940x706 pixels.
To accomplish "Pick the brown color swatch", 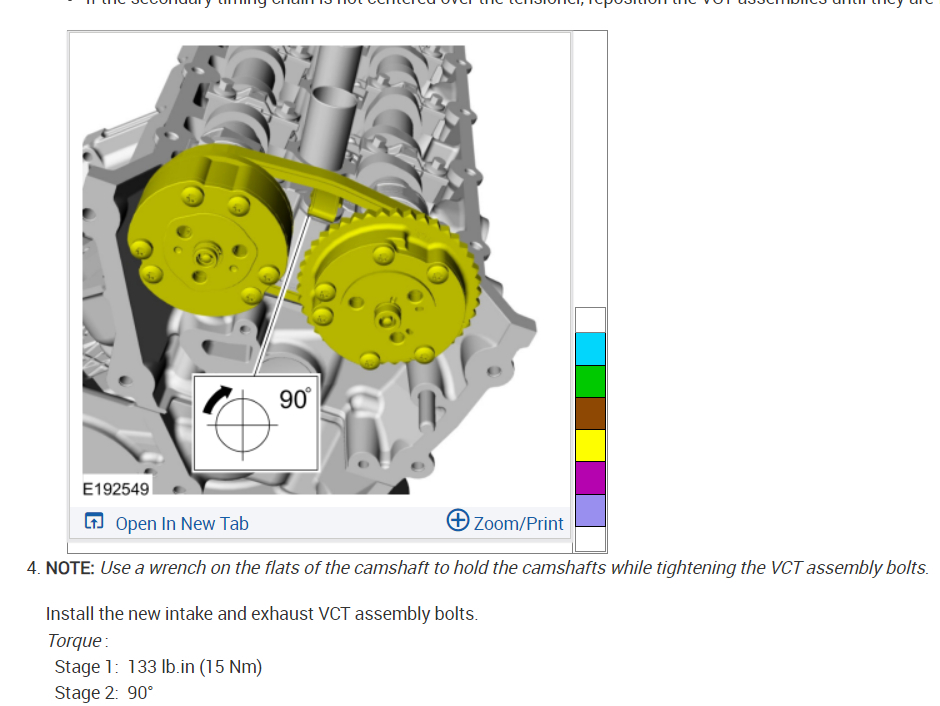I will (590, 414).
